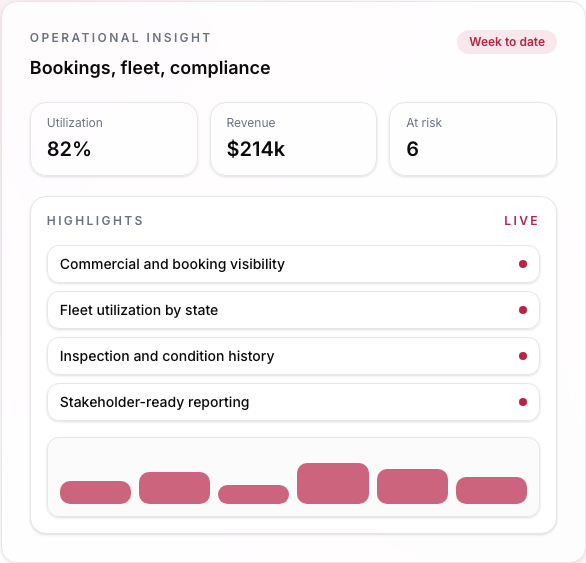Open the Revenue $214k card

pos(293,139)
